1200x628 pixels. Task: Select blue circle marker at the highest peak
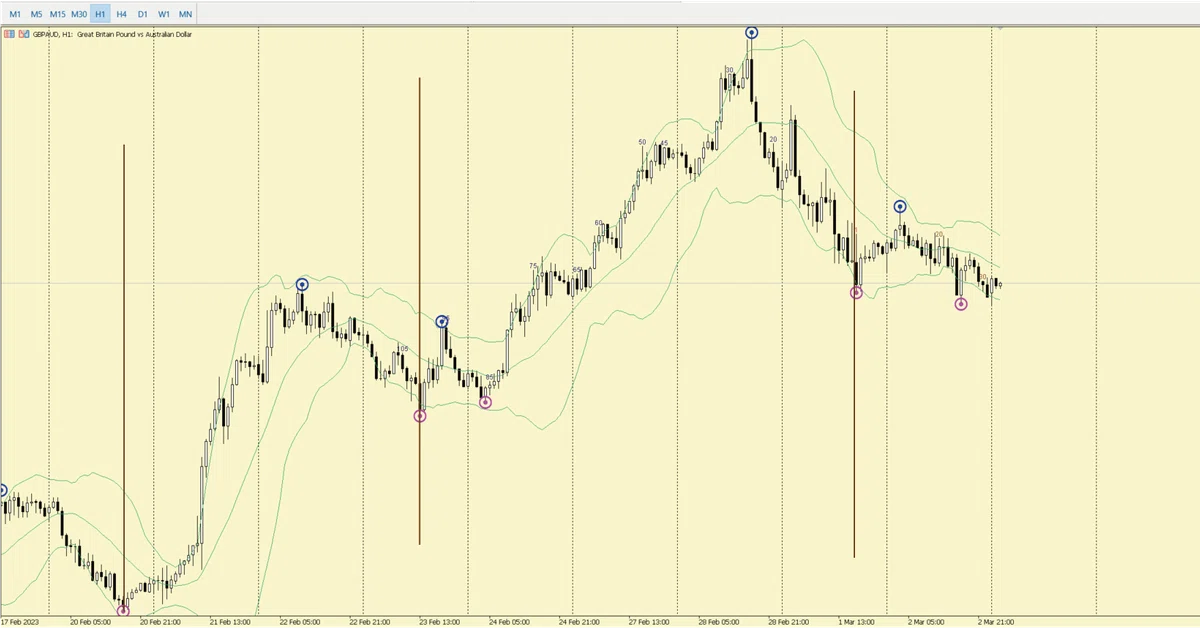751,32
